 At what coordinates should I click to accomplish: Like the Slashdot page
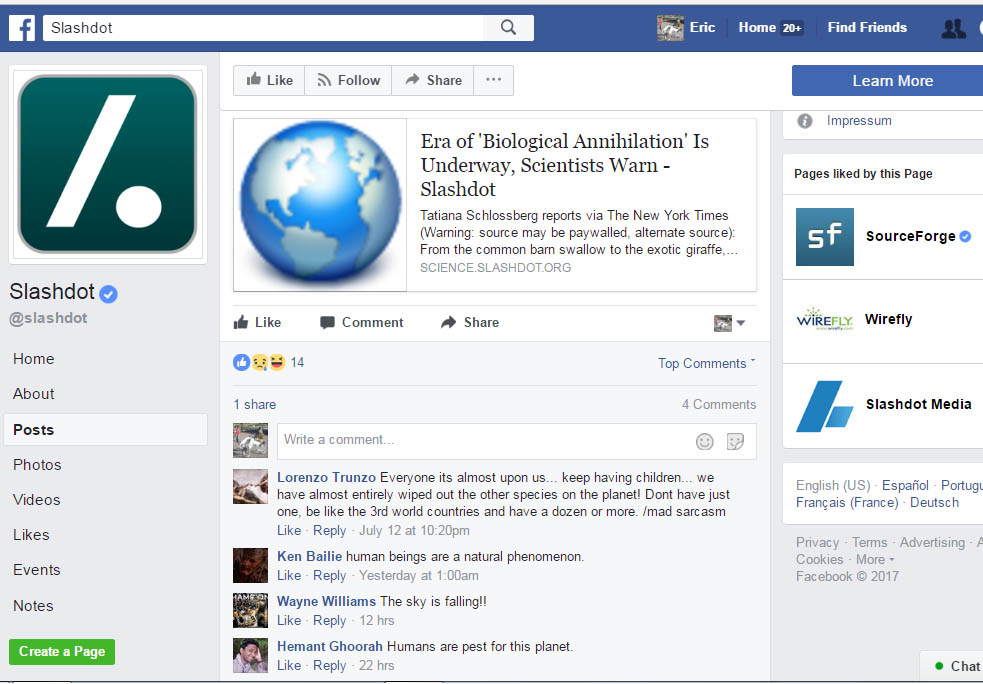coord(269,80)
